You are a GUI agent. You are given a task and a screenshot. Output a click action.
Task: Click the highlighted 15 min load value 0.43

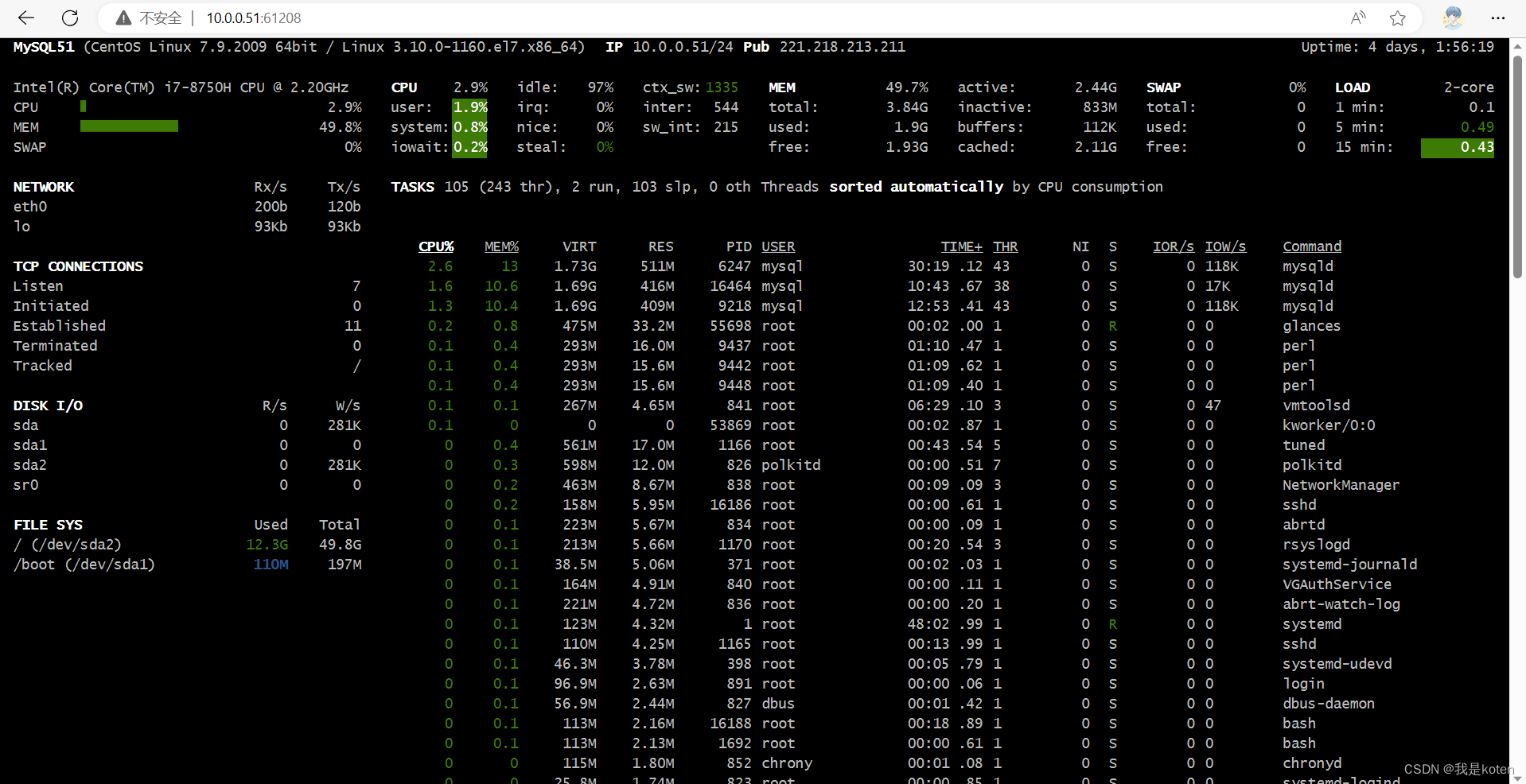point(1458,147)
